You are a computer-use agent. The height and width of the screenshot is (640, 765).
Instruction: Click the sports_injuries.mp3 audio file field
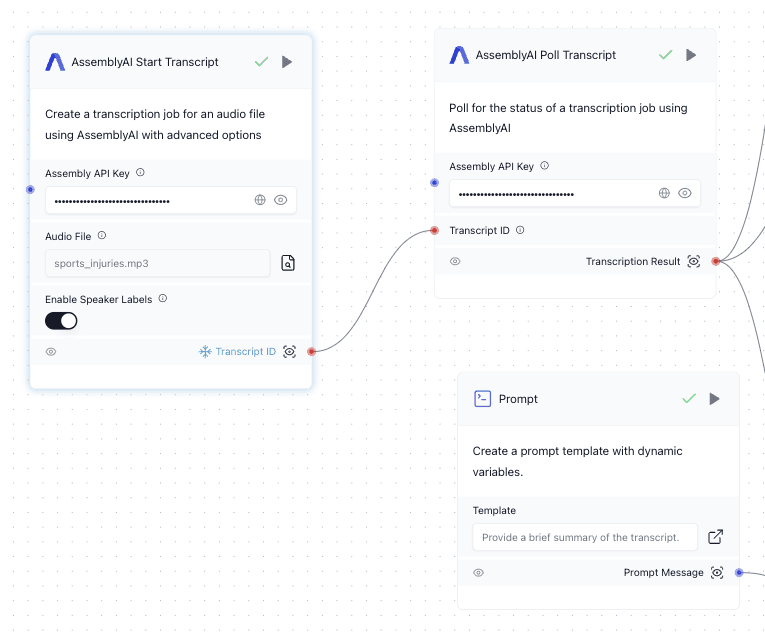[158, 263]
